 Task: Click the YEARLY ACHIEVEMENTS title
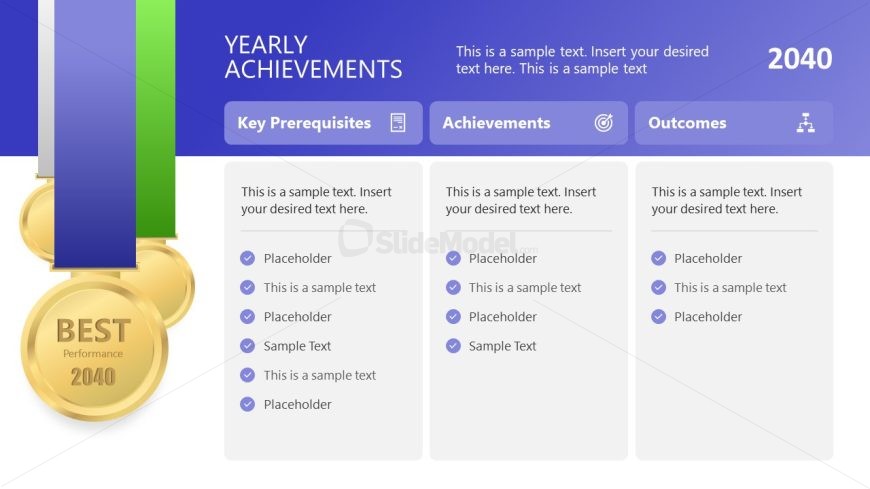click(x=313, y=57)
